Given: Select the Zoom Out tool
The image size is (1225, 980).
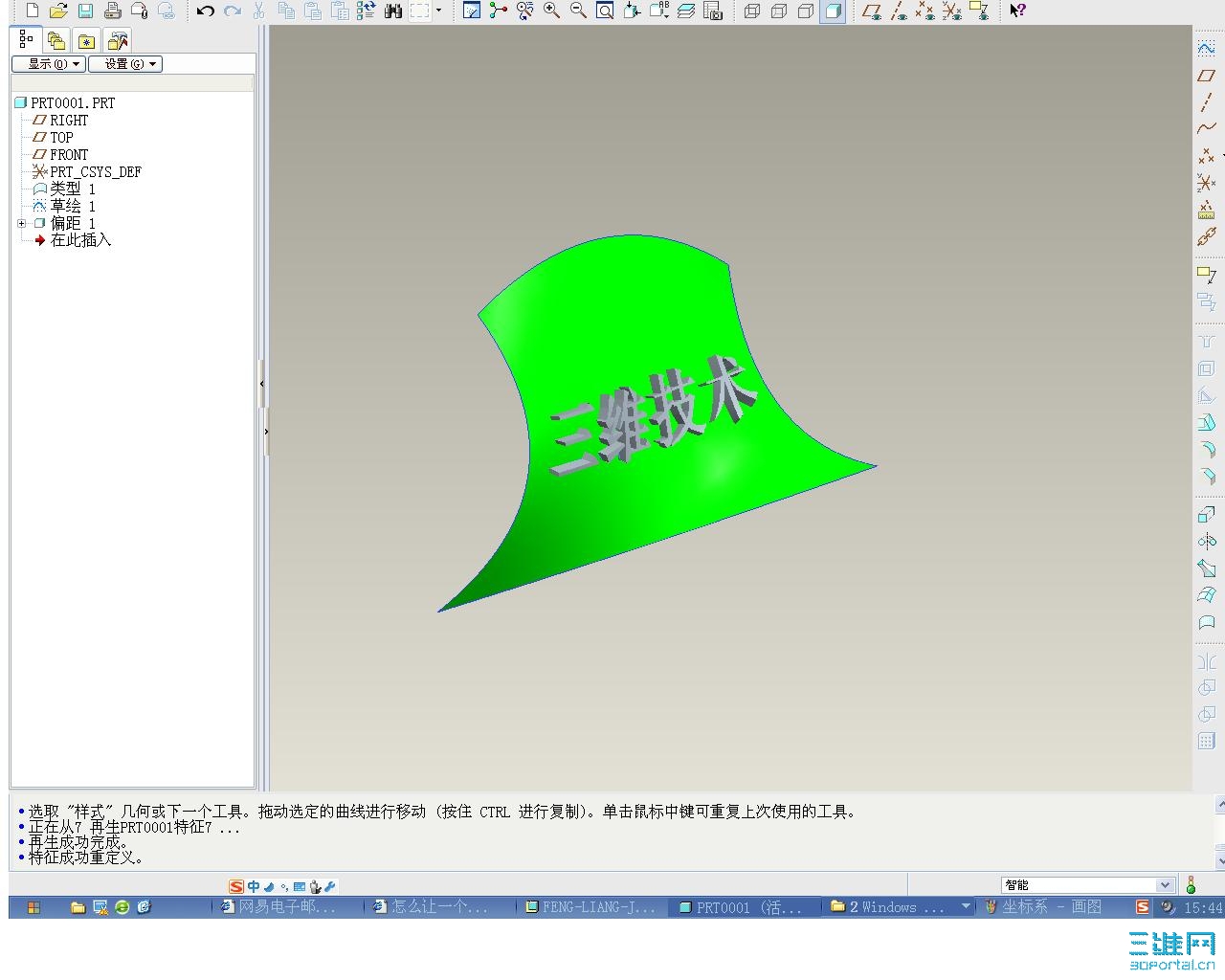Looking at the screenshot, I should pos(578,11).
